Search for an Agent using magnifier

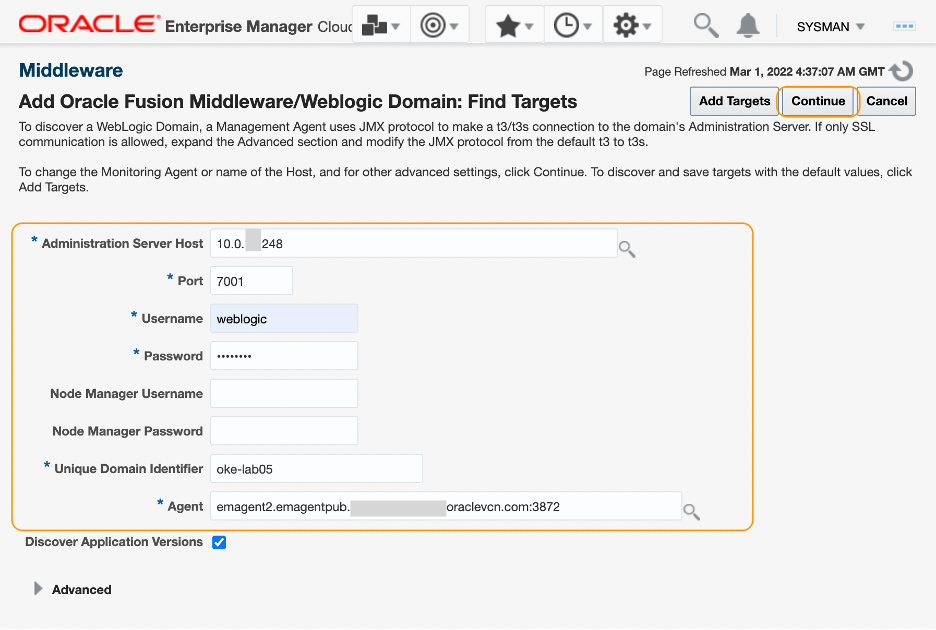click(691, 511)
